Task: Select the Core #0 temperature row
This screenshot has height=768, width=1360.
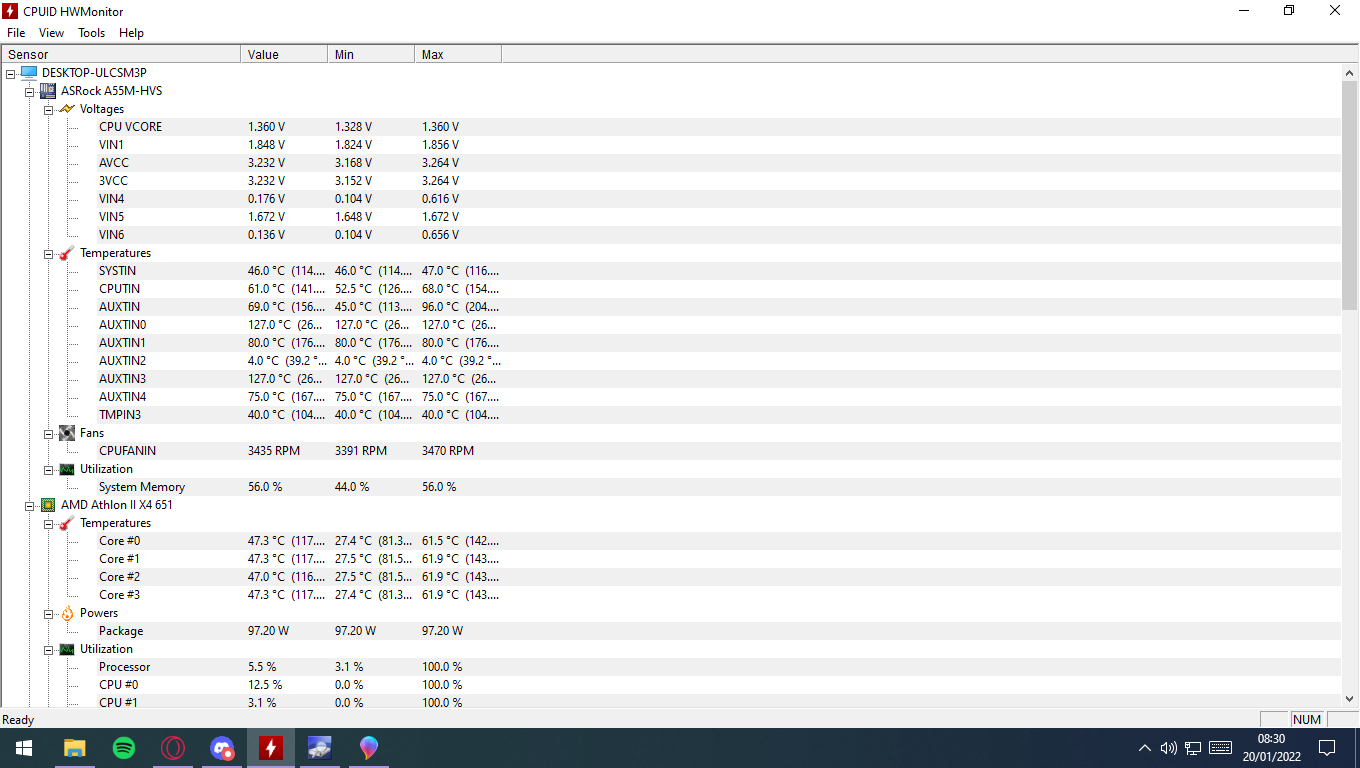Action: 671,541
